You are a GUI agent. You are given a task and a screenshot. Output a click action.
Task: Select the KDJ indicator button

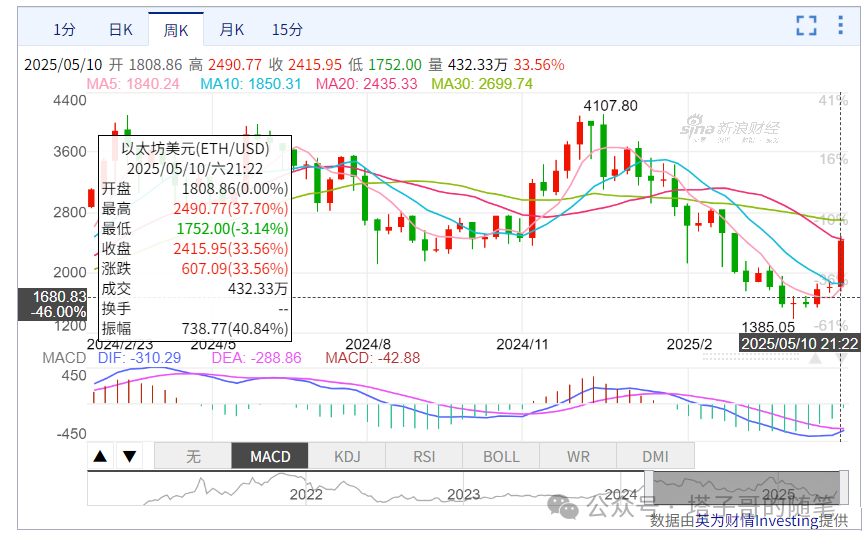pos(347,456)
